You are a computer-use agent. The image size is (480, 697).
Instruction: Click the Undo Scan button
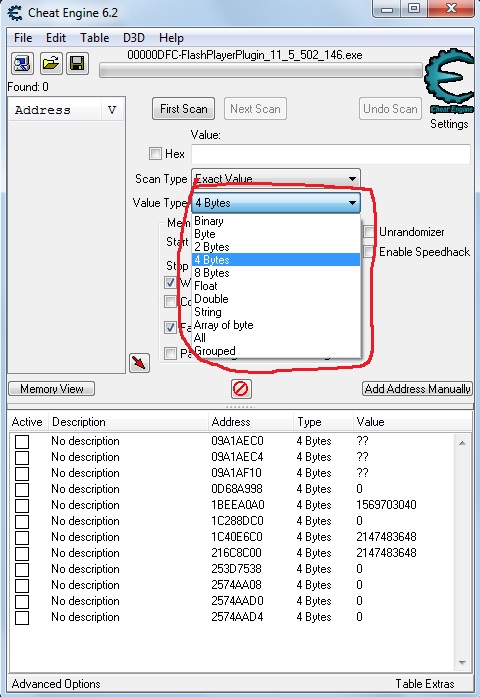click(390, 109)
